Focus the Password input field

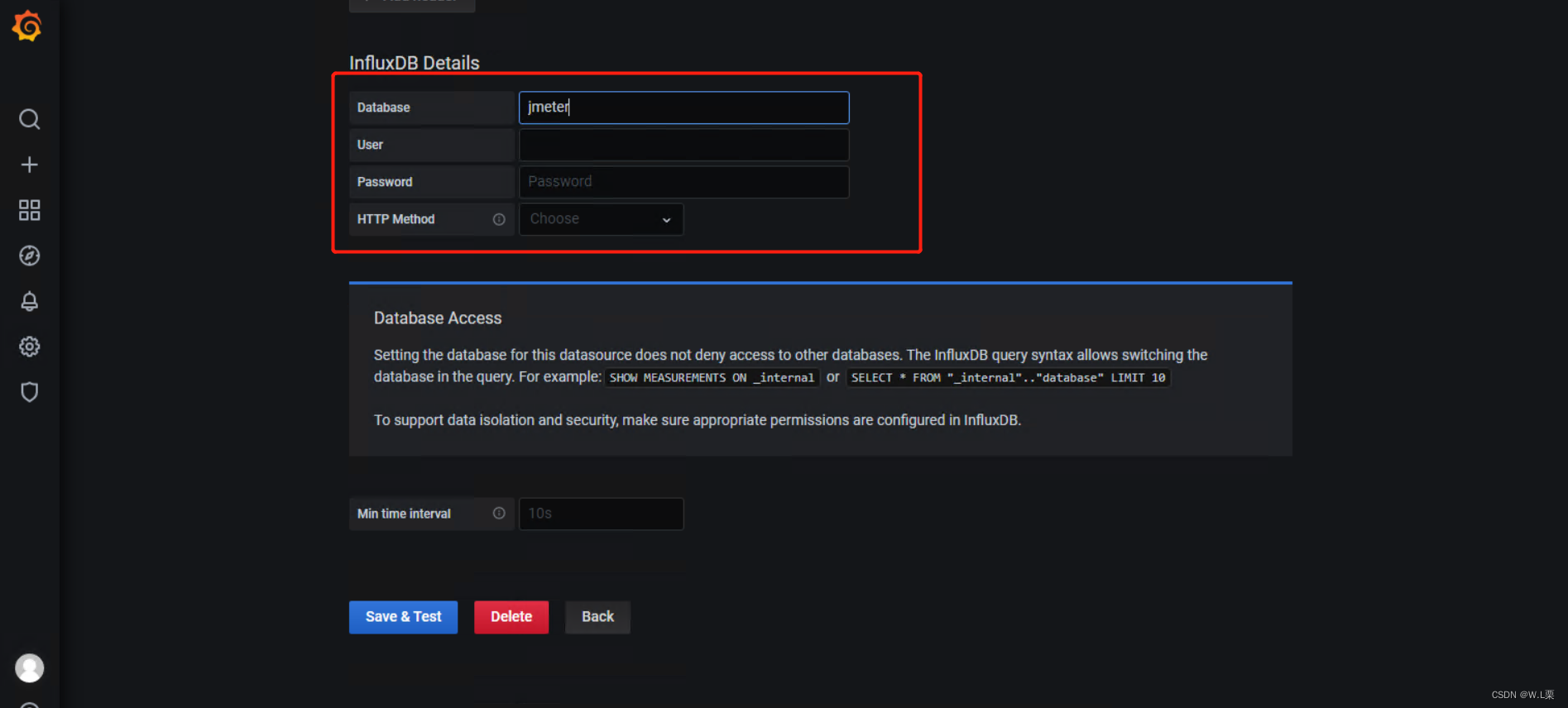pos(683,182)
